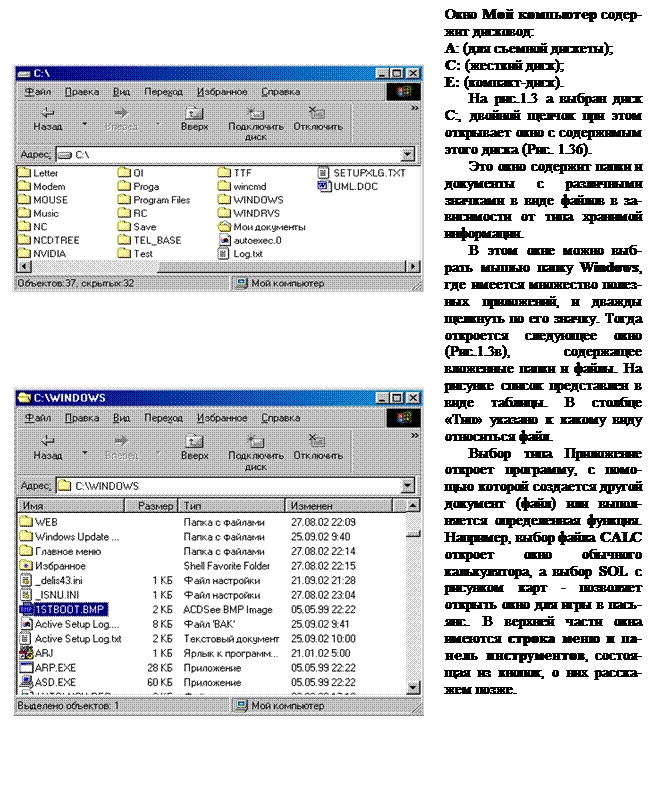Image resolution: width=654 pixels, height=808 pixels.
Task: Click Disconnect (Отключить) in the C:\ window
Action: click(317, 119)
